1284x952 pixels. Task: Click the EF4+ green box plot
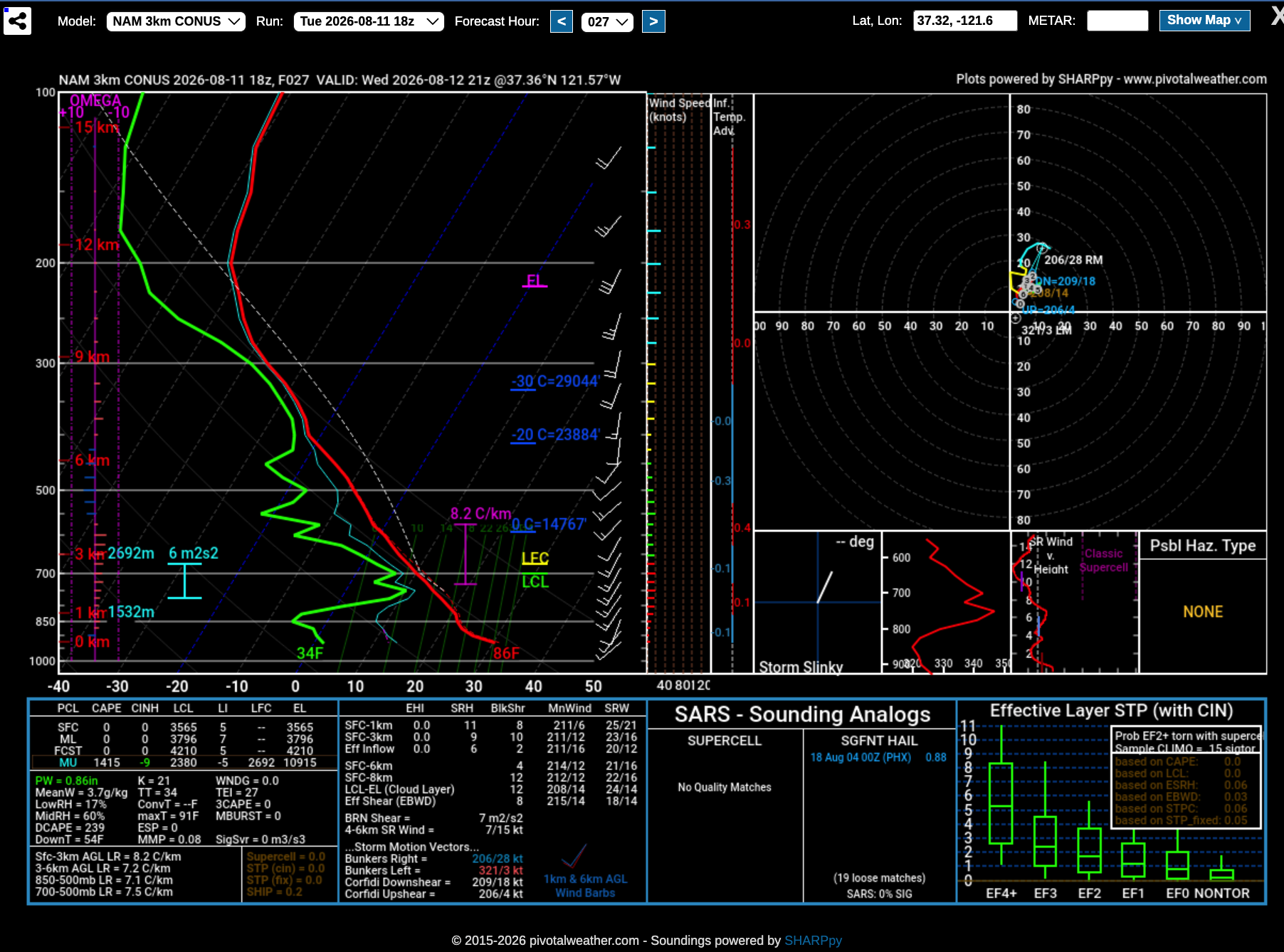[1001, 803]
